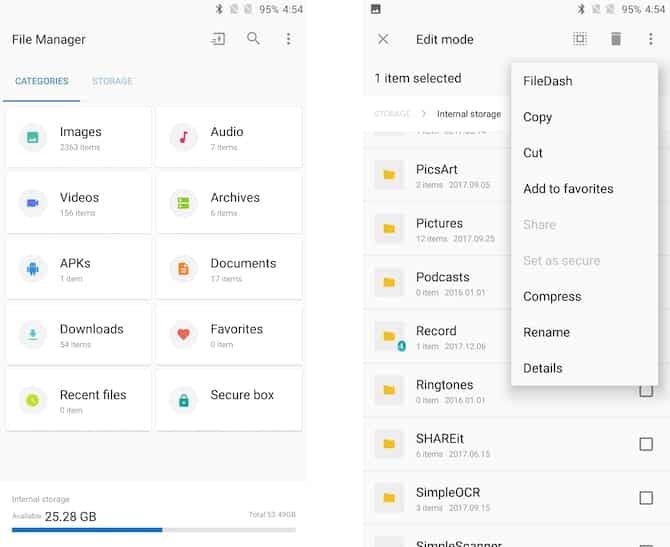This screenshot has width=670, height=547.
Task: Tap the Ringtones folder icon
Action: [x=389, y=390]
